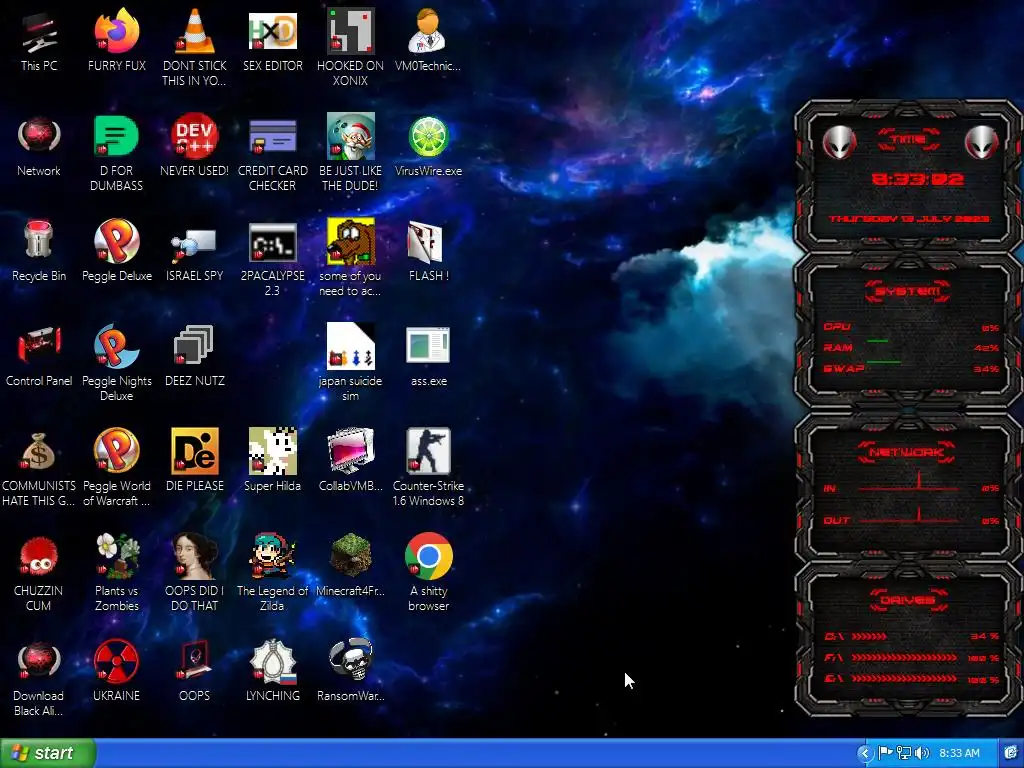The width and height of the screenshot is (1024, 768).
Task: Select the Peggle Deluxe icon
Action: point(116,241)
